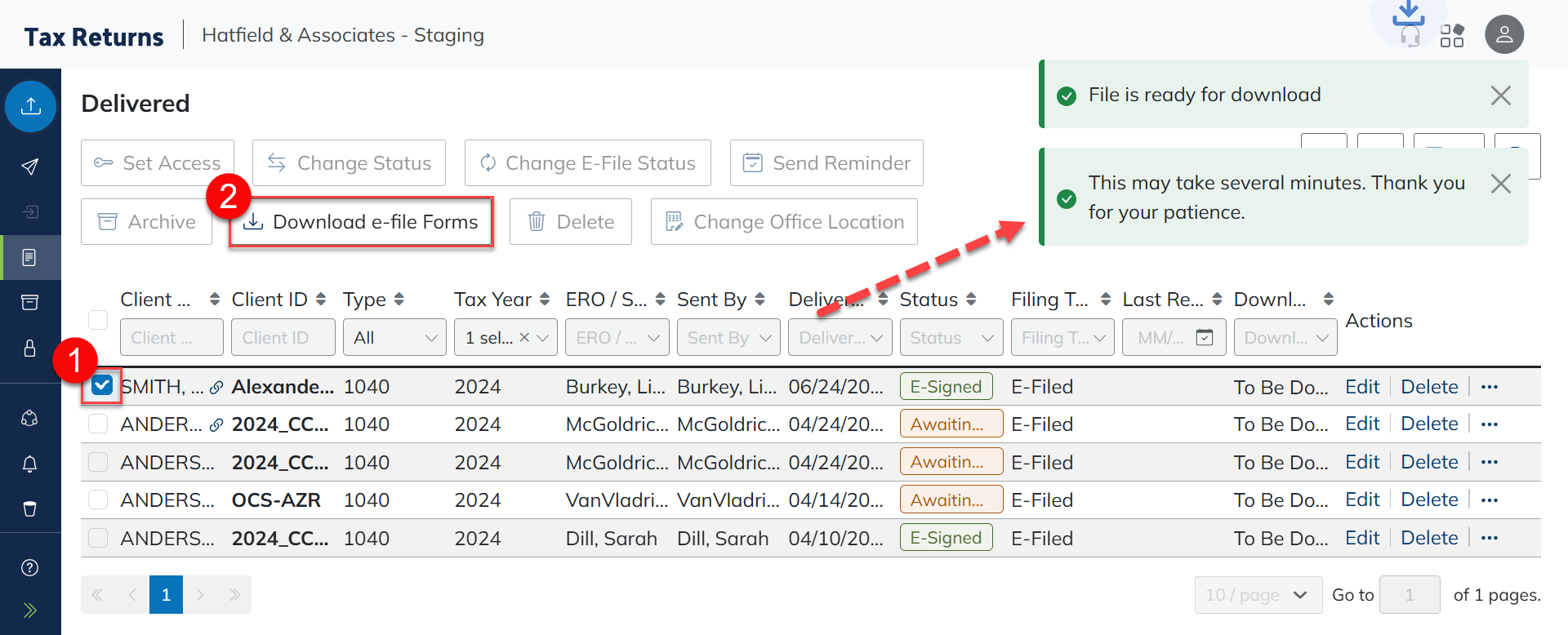This screenshot has width=1568, height=635.
Task: Open the Type filter dropdown
Action: 395,338
